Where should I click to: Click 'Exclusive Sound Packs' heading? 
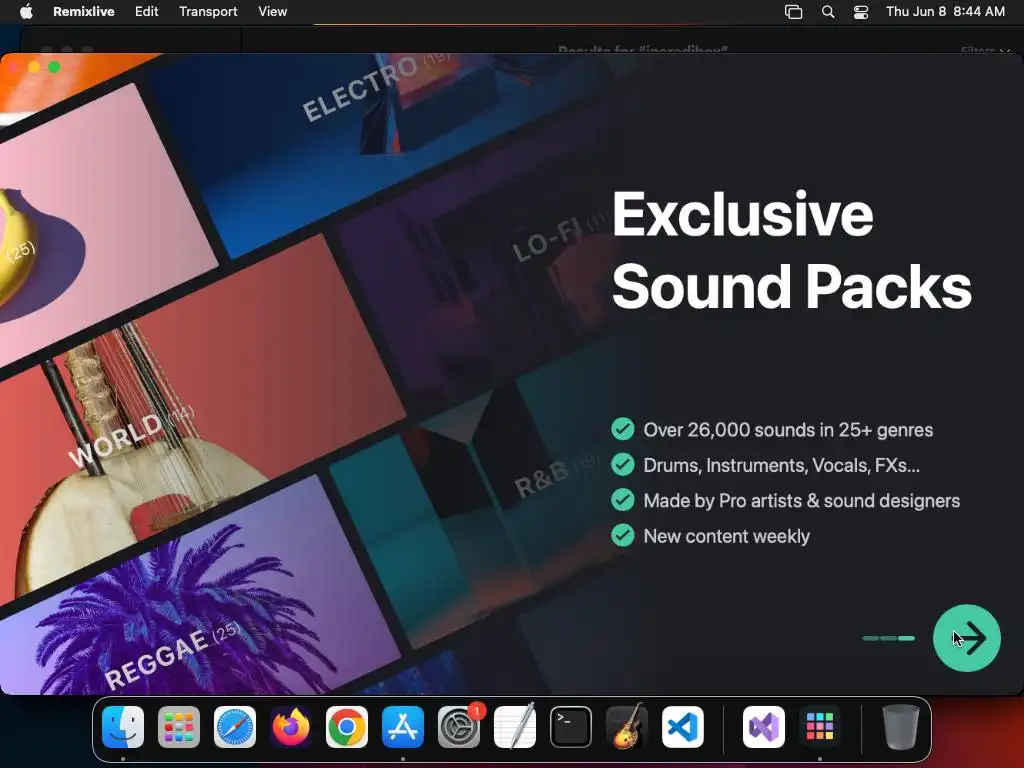tap(792, 249)
